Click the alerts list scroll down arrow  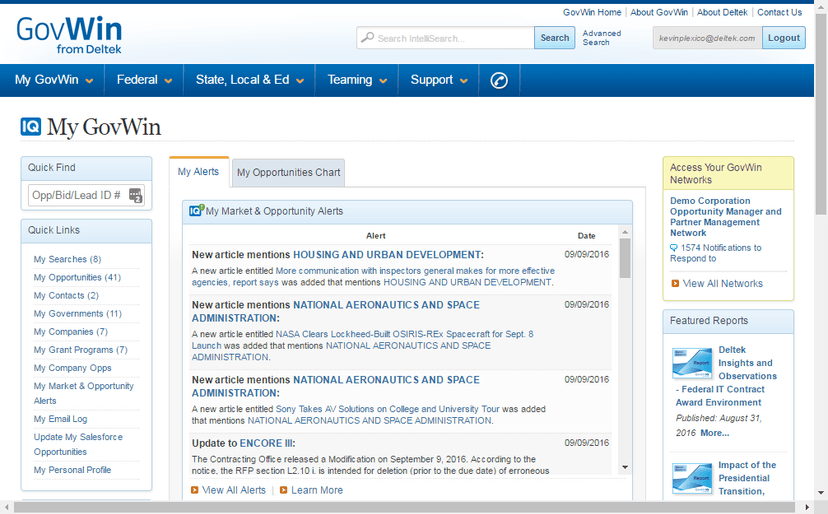point(625,467)
